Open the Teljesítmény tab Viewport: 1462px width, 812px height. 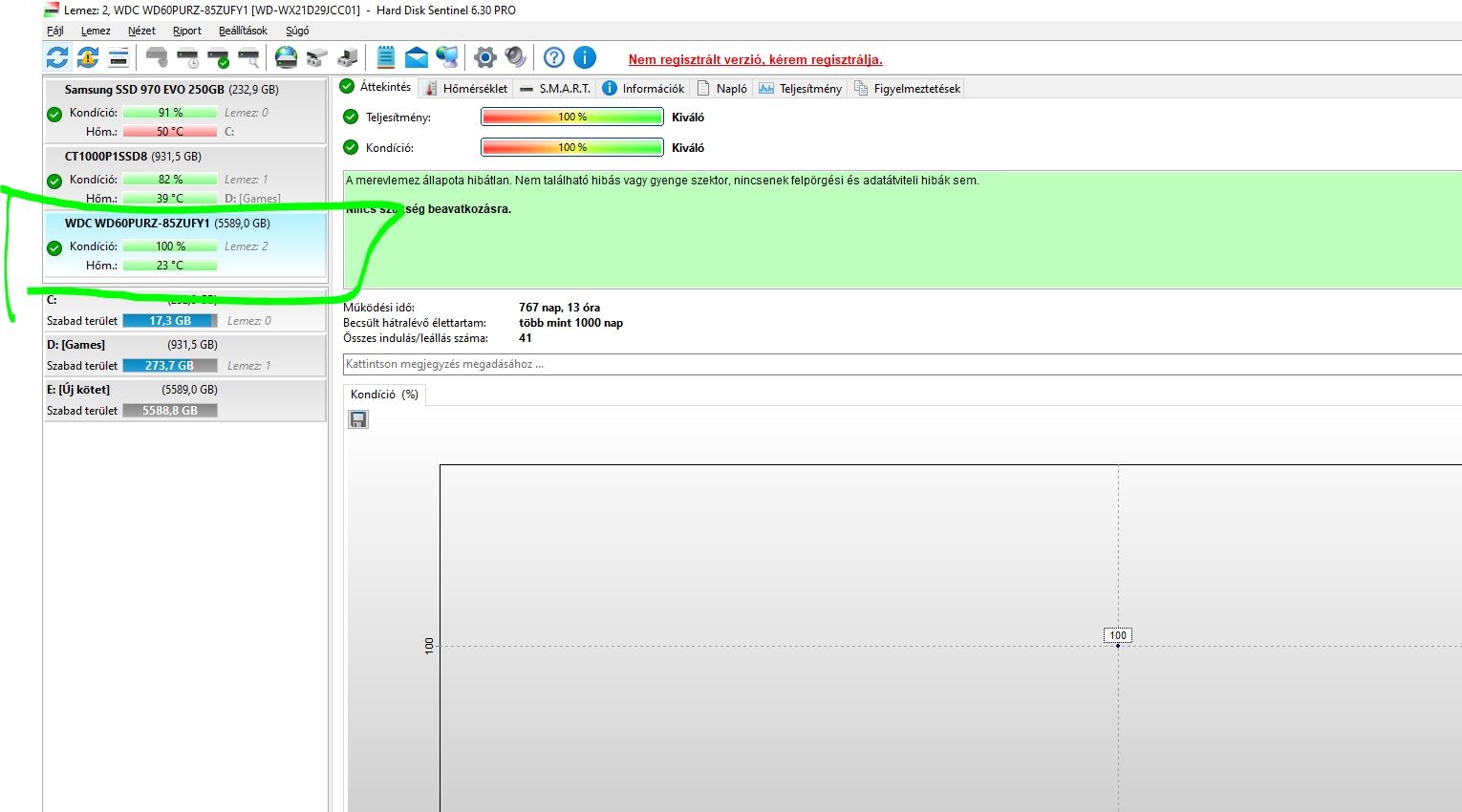[801, 88]
